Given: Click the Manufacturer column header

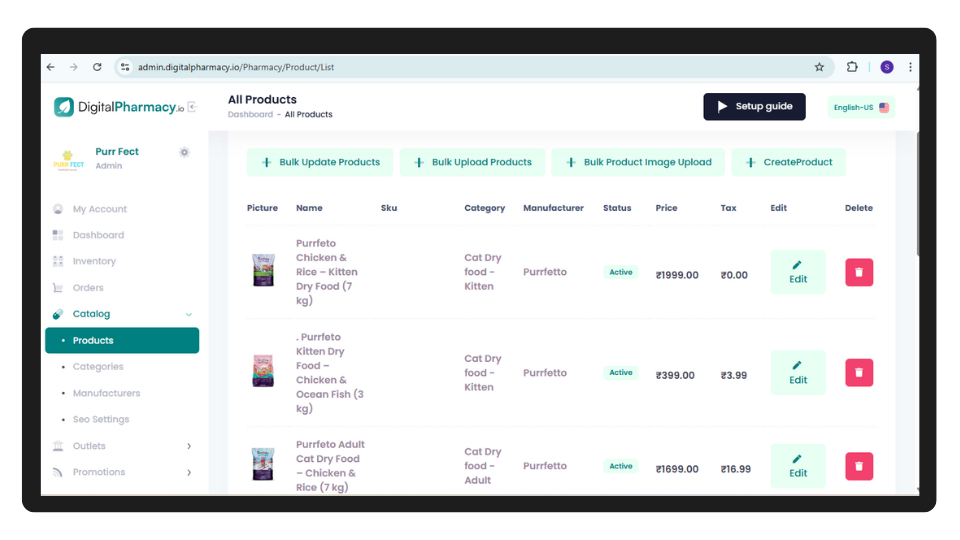Looking at the screenshot, I should pos(553,208).
